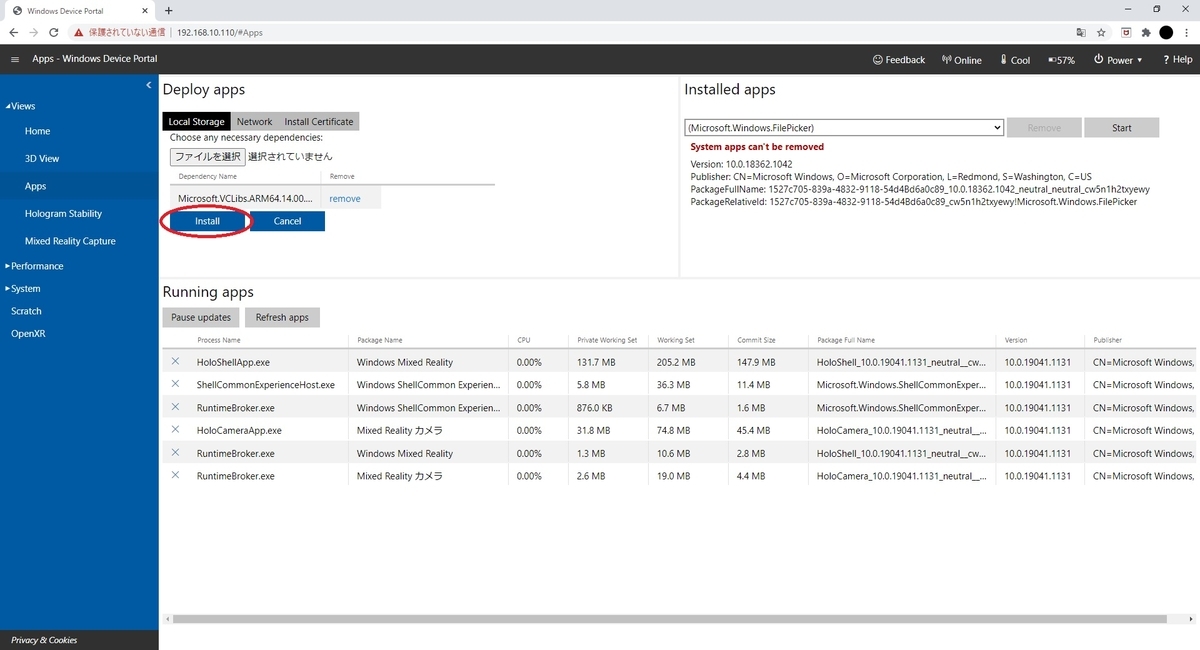Image resolution: width=1200 pixels, height=650 pixels.
Task: Expand the System section
Action: tap(23, 288)
